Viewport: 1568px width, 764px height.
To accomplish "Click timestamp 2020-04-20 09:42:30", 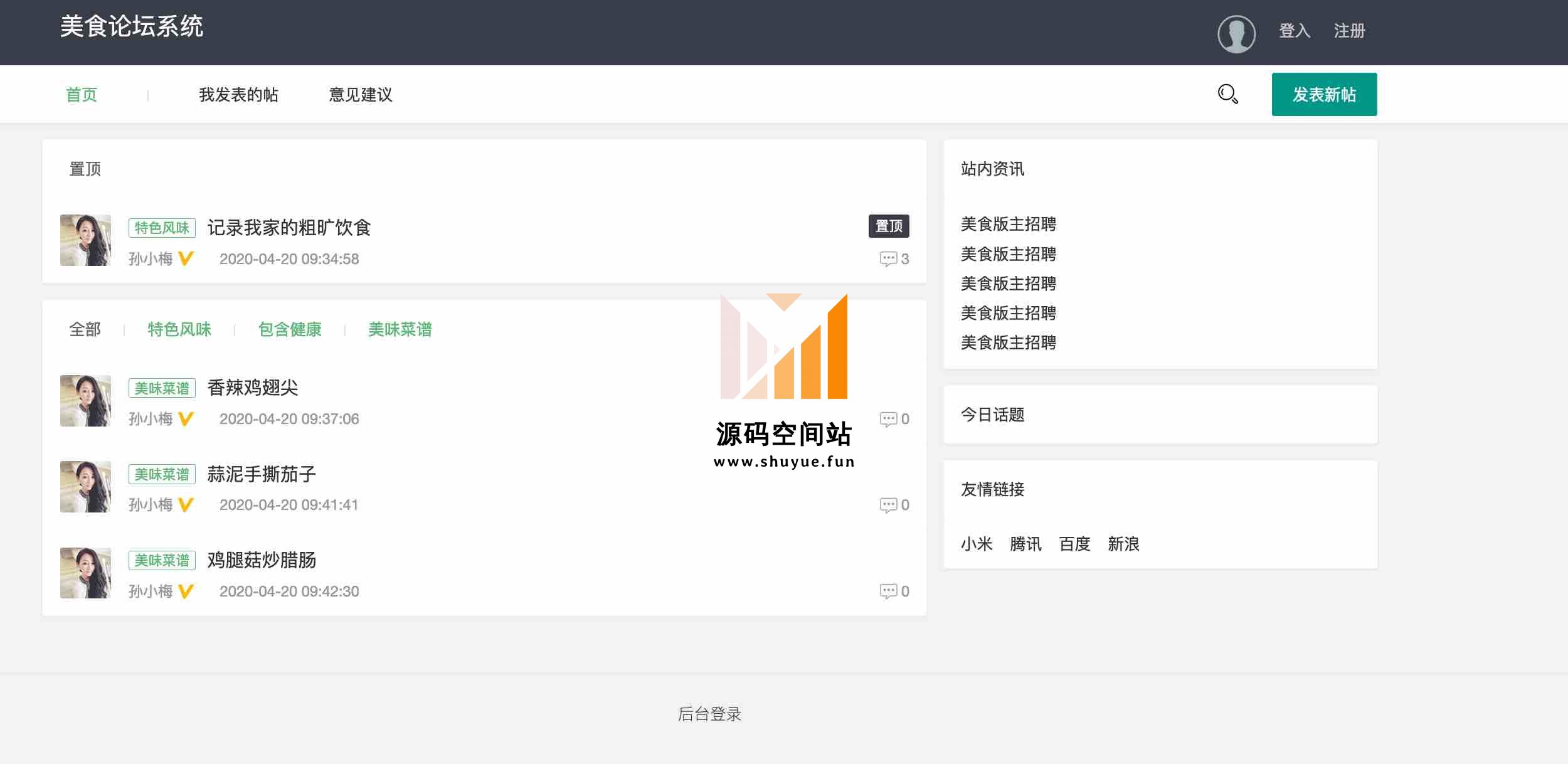I will coord(289,592).
